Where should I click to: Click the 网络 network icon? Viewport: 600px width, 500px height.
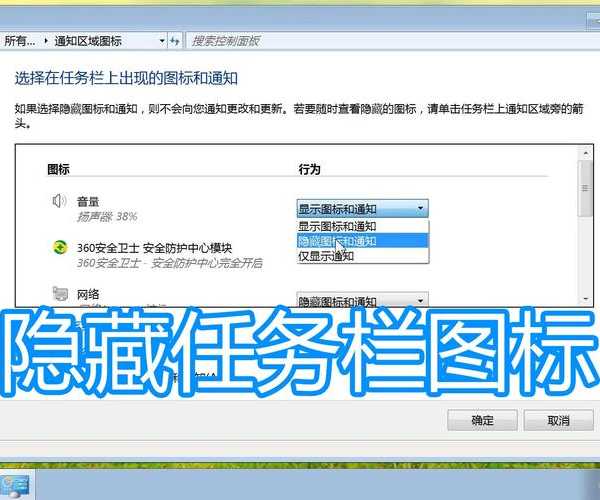59,294
